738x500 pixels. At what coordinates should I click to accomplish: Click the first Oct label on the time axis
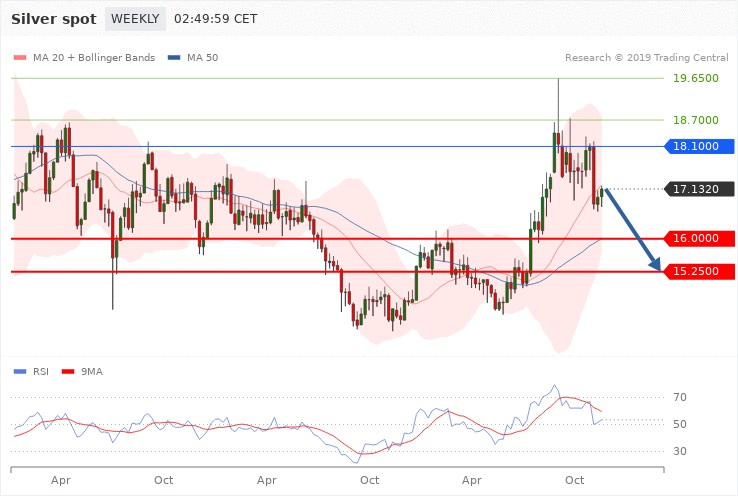(163, 480)
